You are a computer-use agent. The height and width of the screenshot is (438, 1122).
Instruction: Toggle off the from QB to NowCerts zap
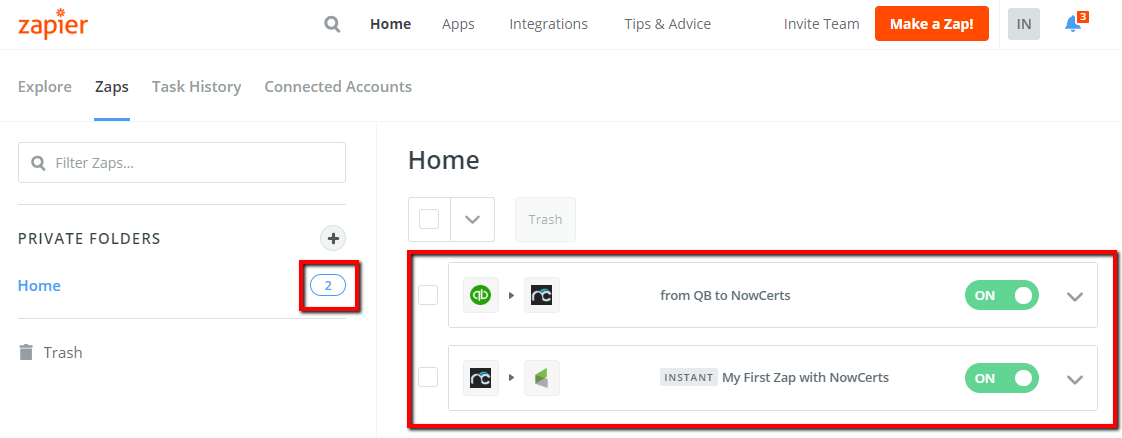[1002, 295]
